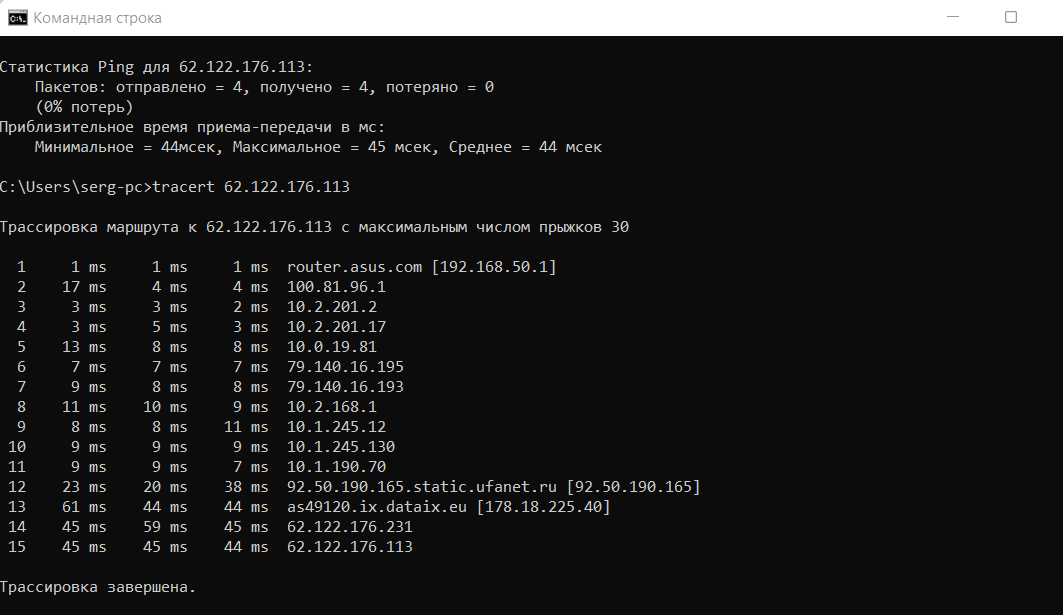Click address 10.2.168.1 in hop 8
The height and width of the screenshot is (615, 1063).
(x=331, y=407)
